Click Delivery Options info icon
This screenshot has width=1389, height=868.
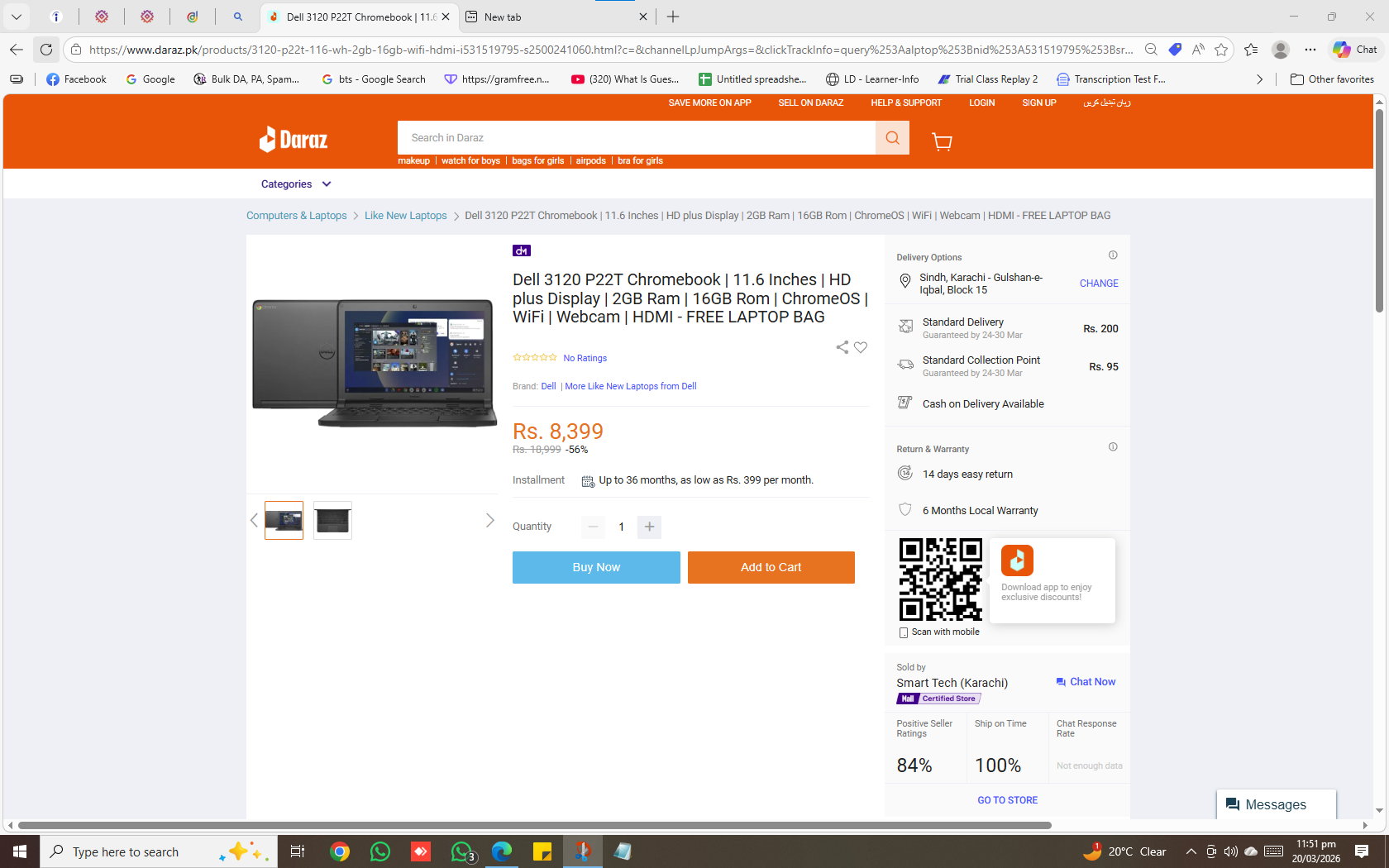coord(1113,255)
